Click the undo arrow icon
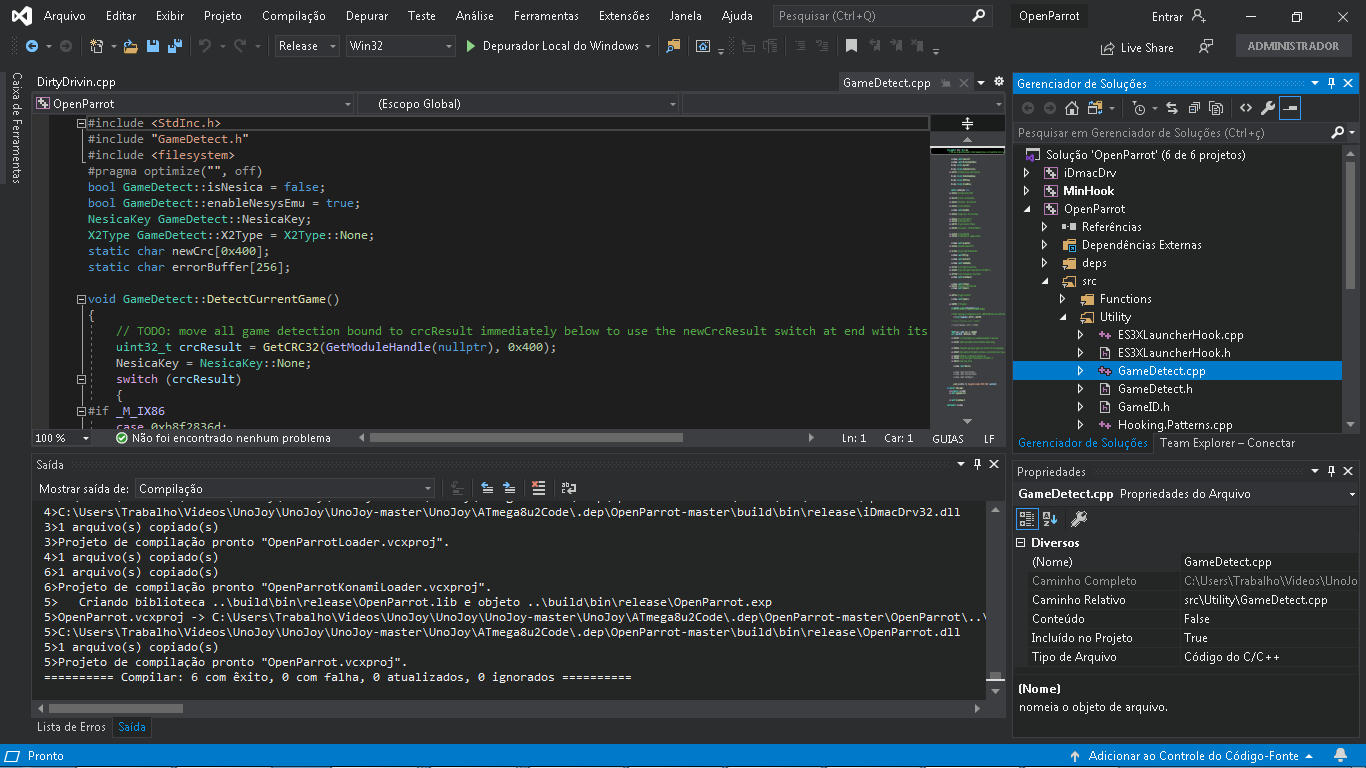 click(205, 46)
